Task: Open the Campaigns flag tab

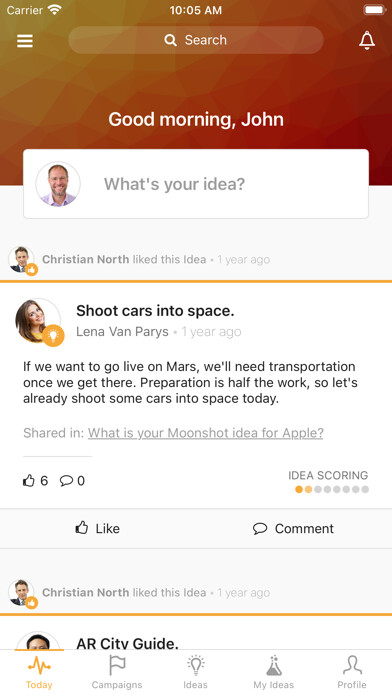Action: 117,673
